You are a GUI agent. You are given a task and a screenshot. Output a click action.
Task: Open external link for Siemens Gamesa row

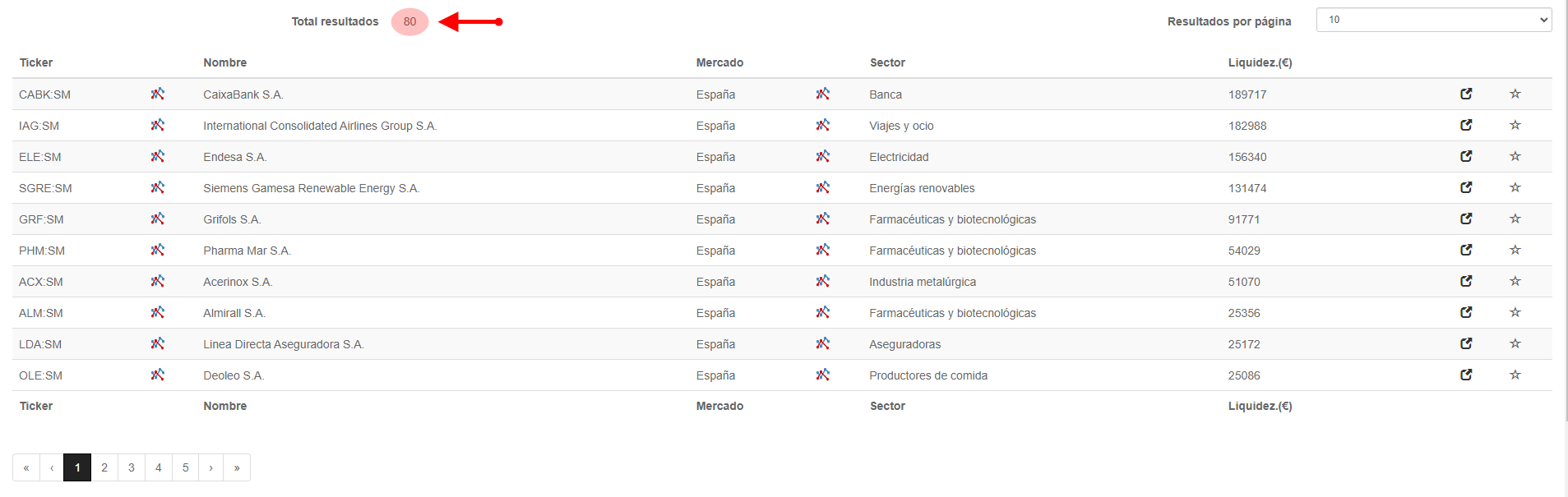tap(1465, 187)
